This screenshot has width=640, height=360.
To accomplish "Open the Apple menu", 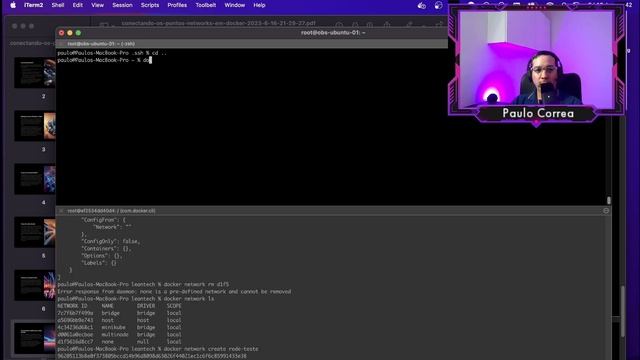I will click(x=13, y=5).
